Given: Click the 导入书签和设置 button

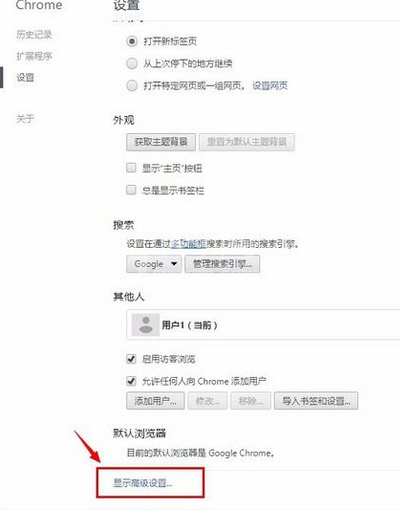Looking at the screenshot, I should pyautogui.click(x=316, y=401).
